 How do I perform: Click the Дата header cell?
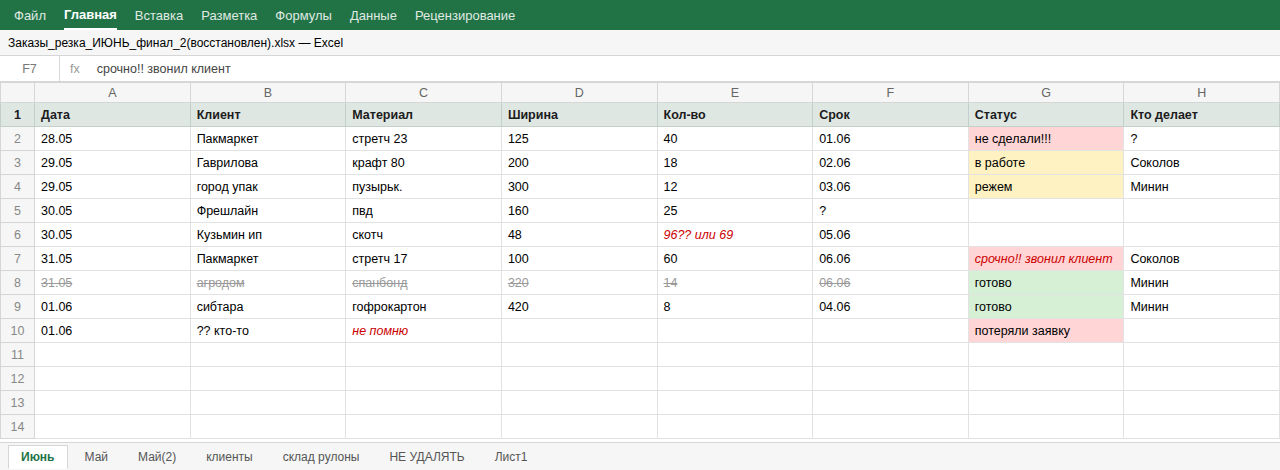(112, 115)
